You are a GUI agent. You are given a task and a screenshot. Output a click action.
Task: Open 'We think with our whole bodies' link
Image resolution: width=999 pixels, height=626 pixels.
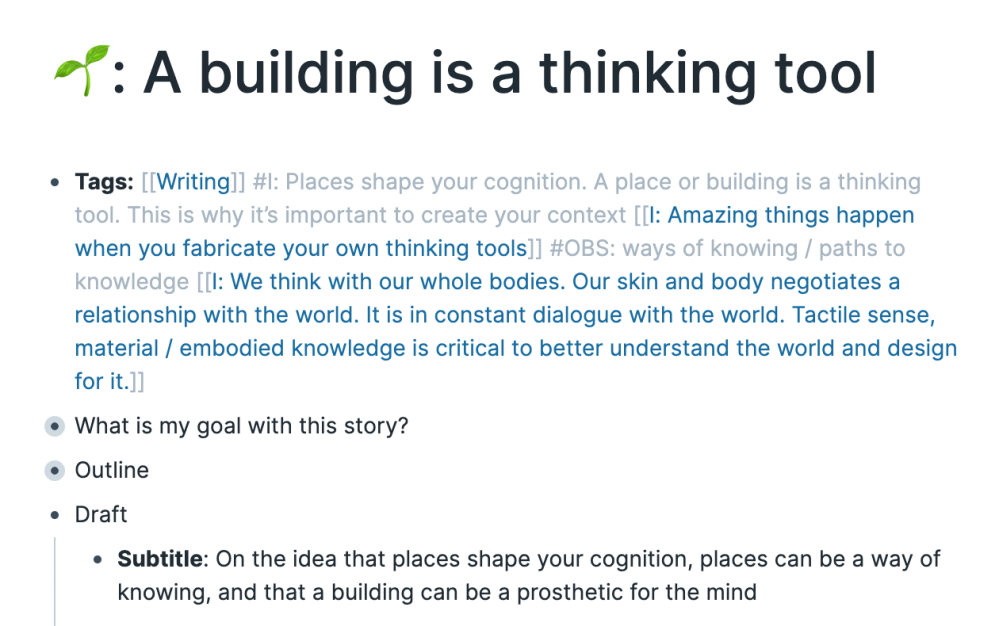pos(516,331)
